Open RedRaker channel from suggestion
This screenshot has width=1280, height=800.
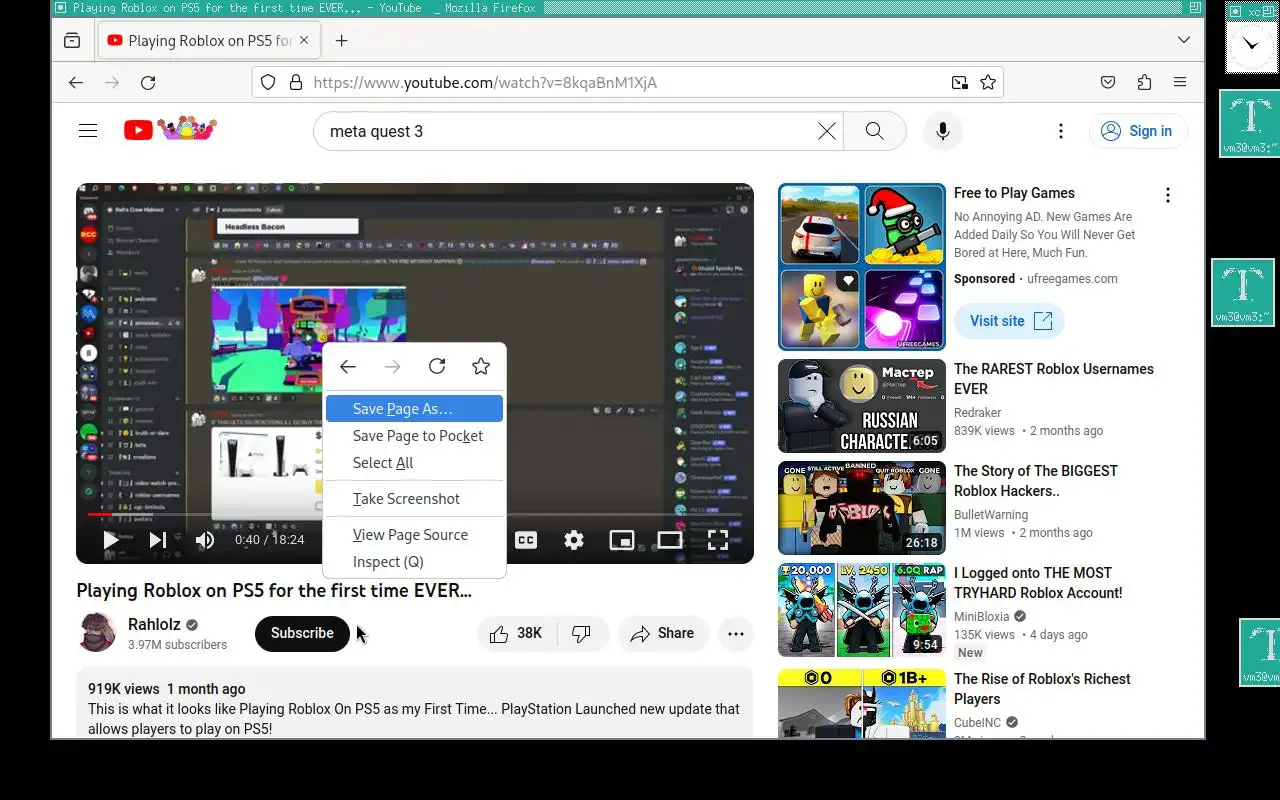tap(977, 413)
